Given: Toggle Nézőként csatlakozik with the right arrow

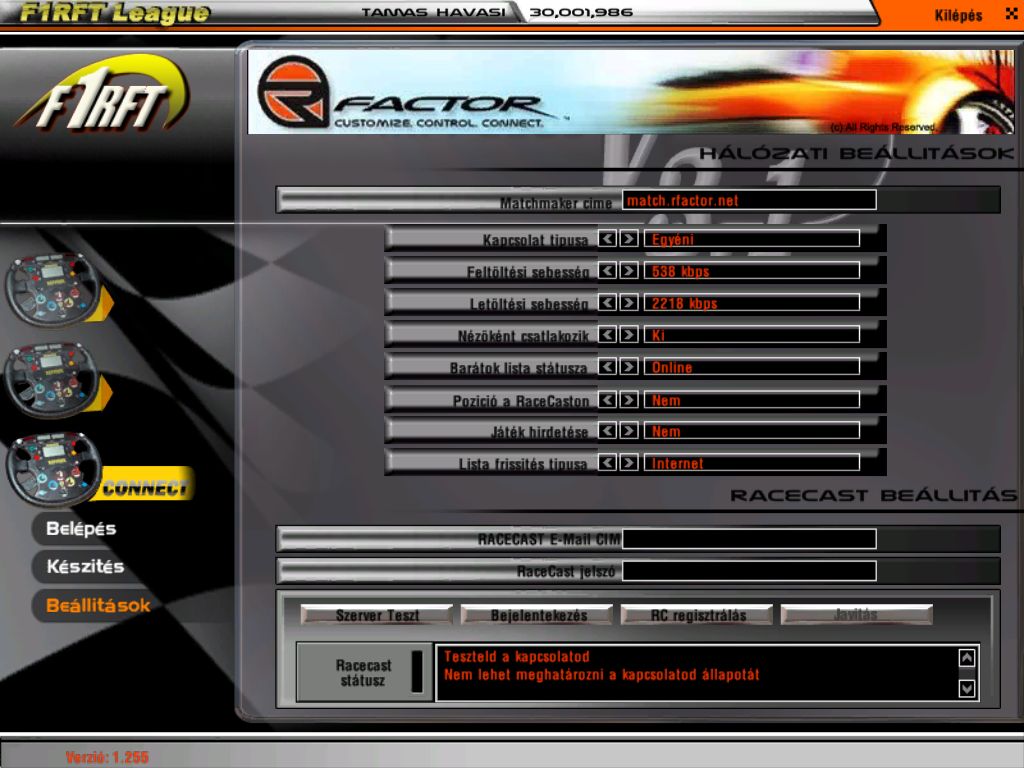Looking at the screenshot, I should [x=629, y=334].
